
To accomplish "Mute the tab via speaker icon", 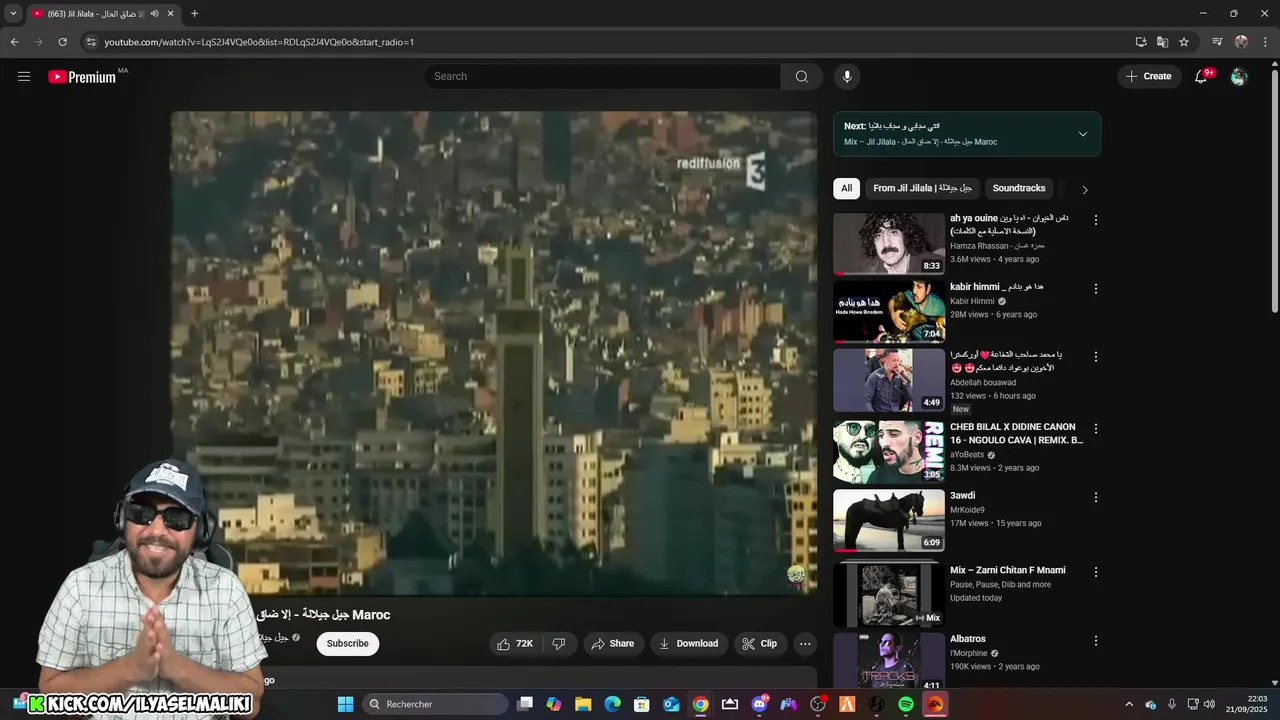I will click(x=154, y=13).
